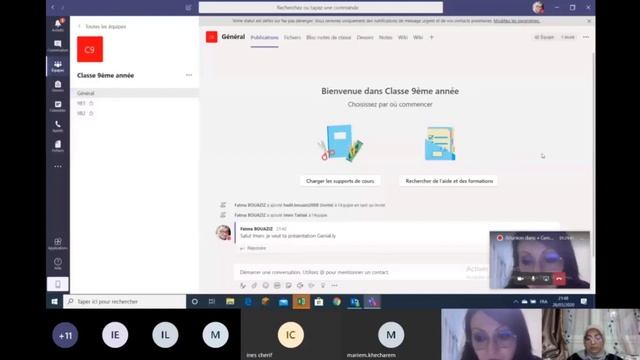The height and width of the screenshot is (360, 640).
Task: Click the mobile app download icon
Action: (x=58, y=284)
